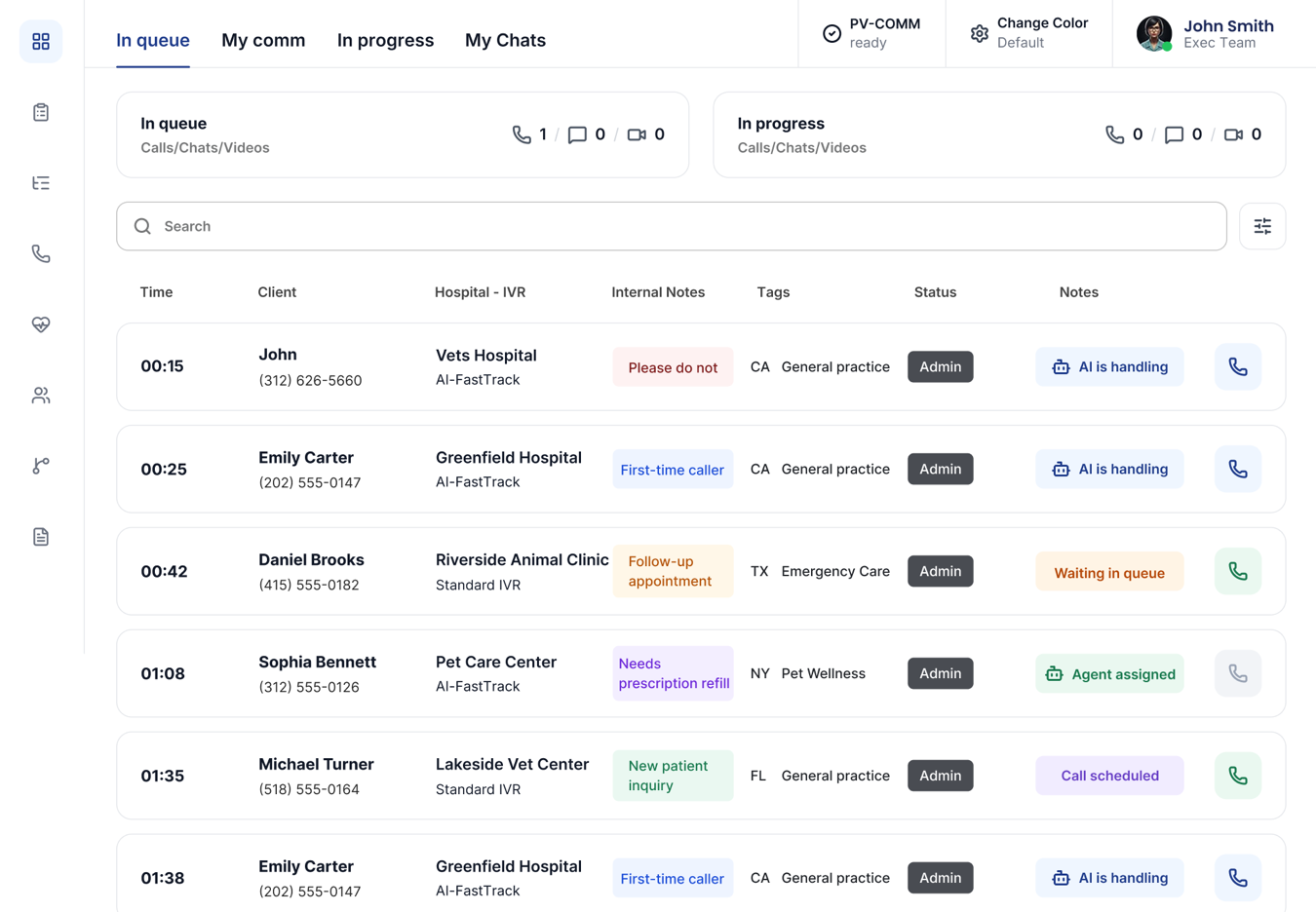Click the Sophia Bennett client name
Viewport: 1316px width, 912px height.
point(317,662)
